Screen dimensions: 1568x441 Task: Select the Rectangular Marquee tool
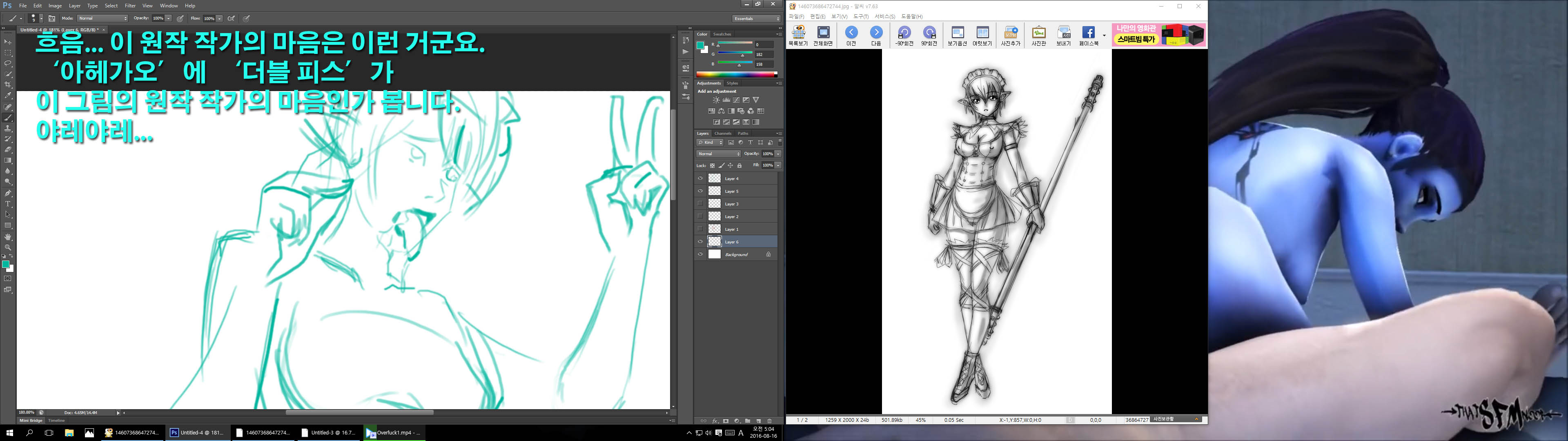[8, 52]
